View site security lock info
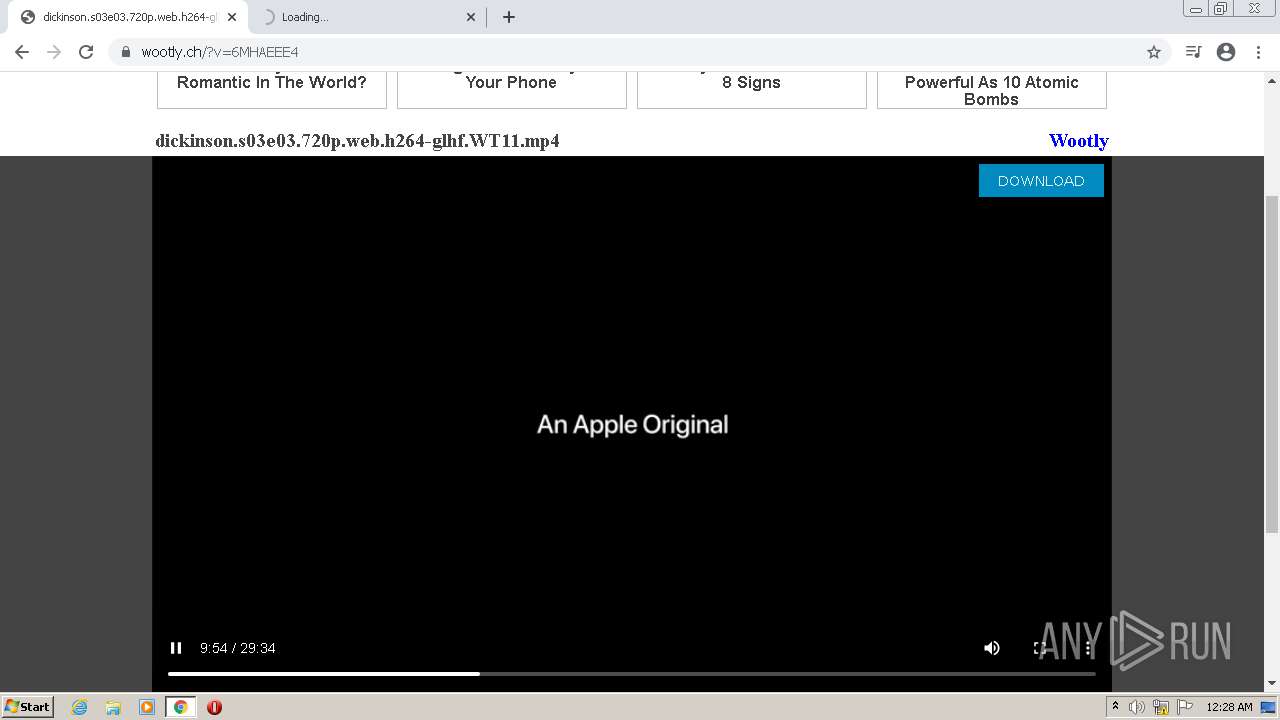This screenshot has width=1280, height=720. pos(126,52)
